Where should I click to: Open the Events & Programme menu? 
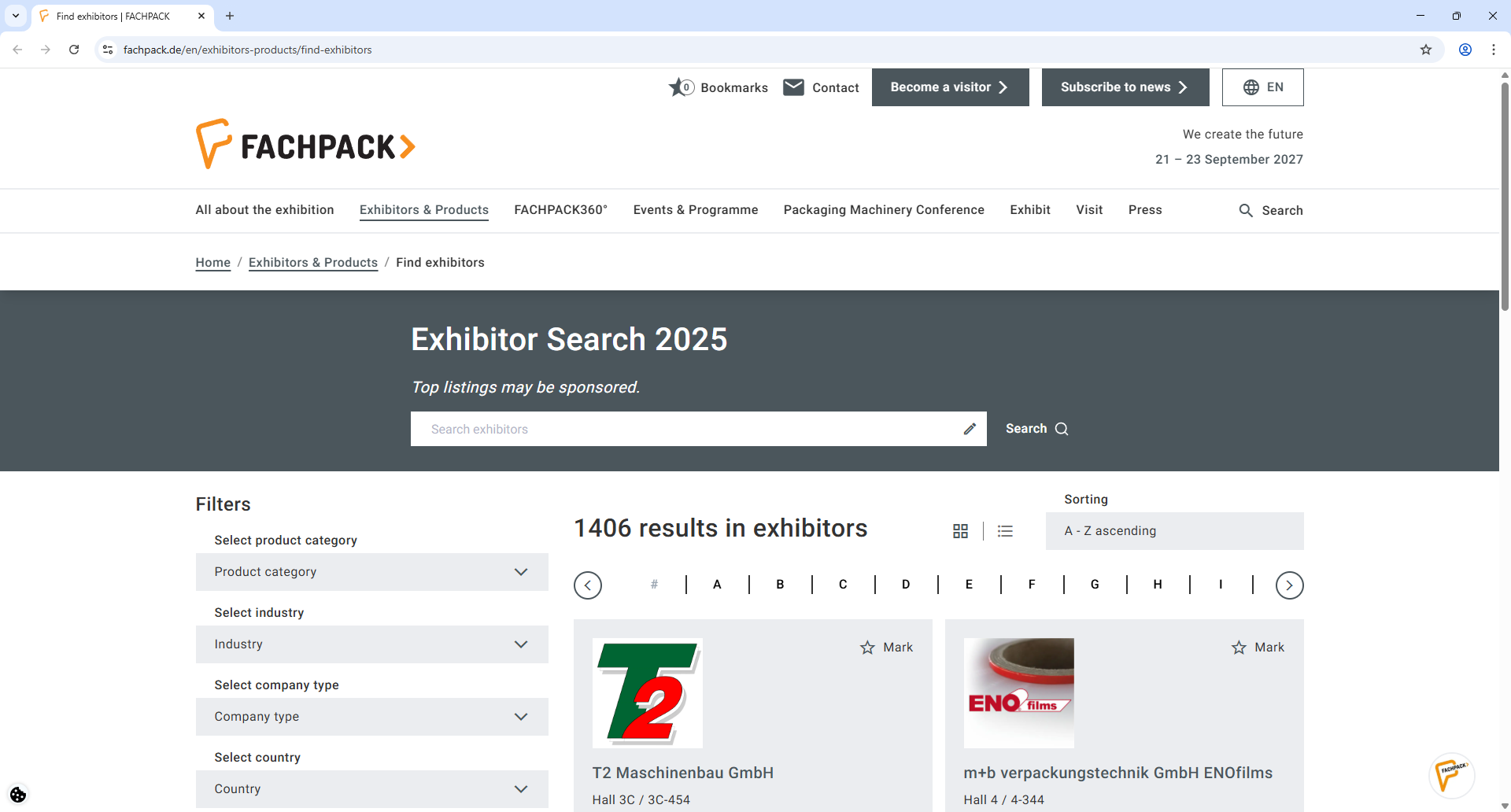[x=696, y=210]
